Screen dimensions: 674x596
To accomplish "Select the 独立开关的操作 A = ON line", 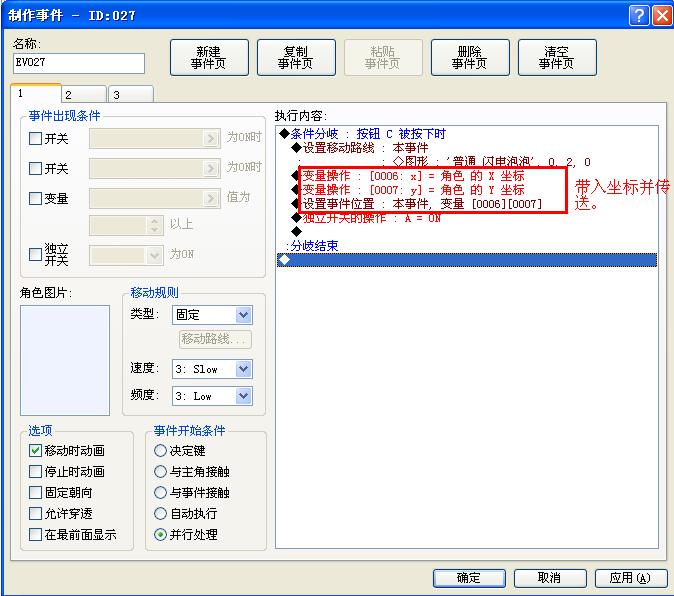I will (366, 218).
